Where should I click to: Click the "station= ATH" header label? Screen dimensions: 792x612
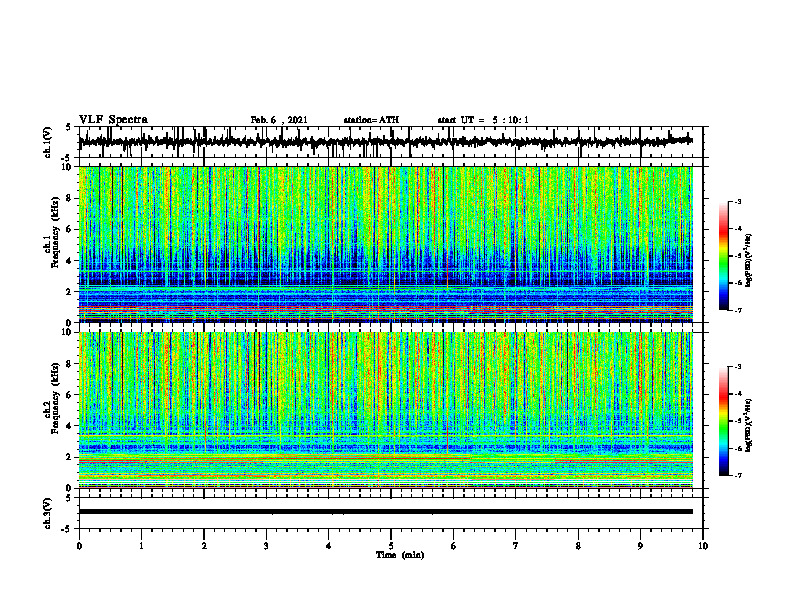coord(371,120)
